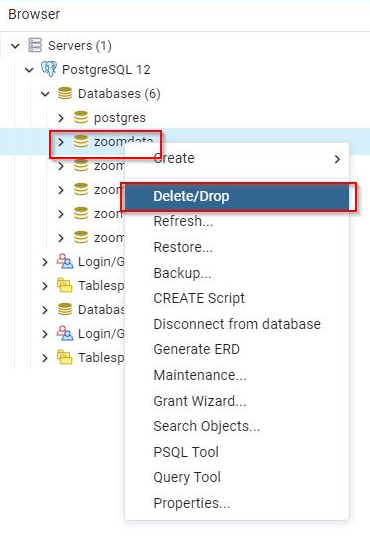This screenshot has width=370, height=538.
Task: Open Maintenance... from the context menu
Action: click(x=237, y=375)
